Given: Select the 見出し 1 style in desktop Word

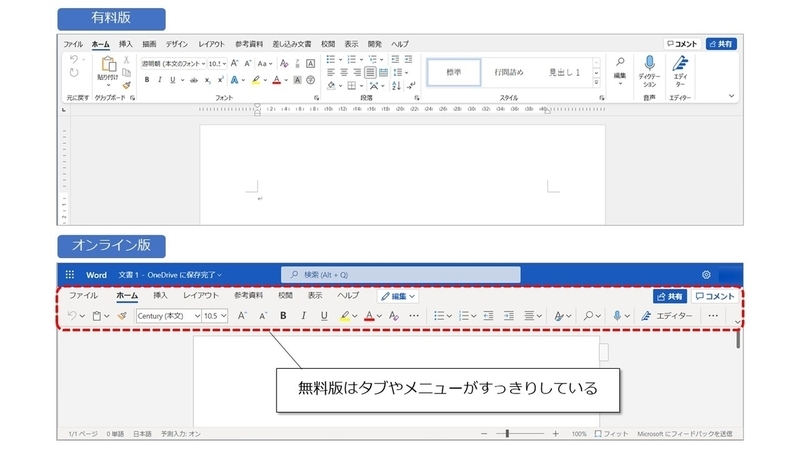Looking at the screenshot, I should (x=564, y=72).
